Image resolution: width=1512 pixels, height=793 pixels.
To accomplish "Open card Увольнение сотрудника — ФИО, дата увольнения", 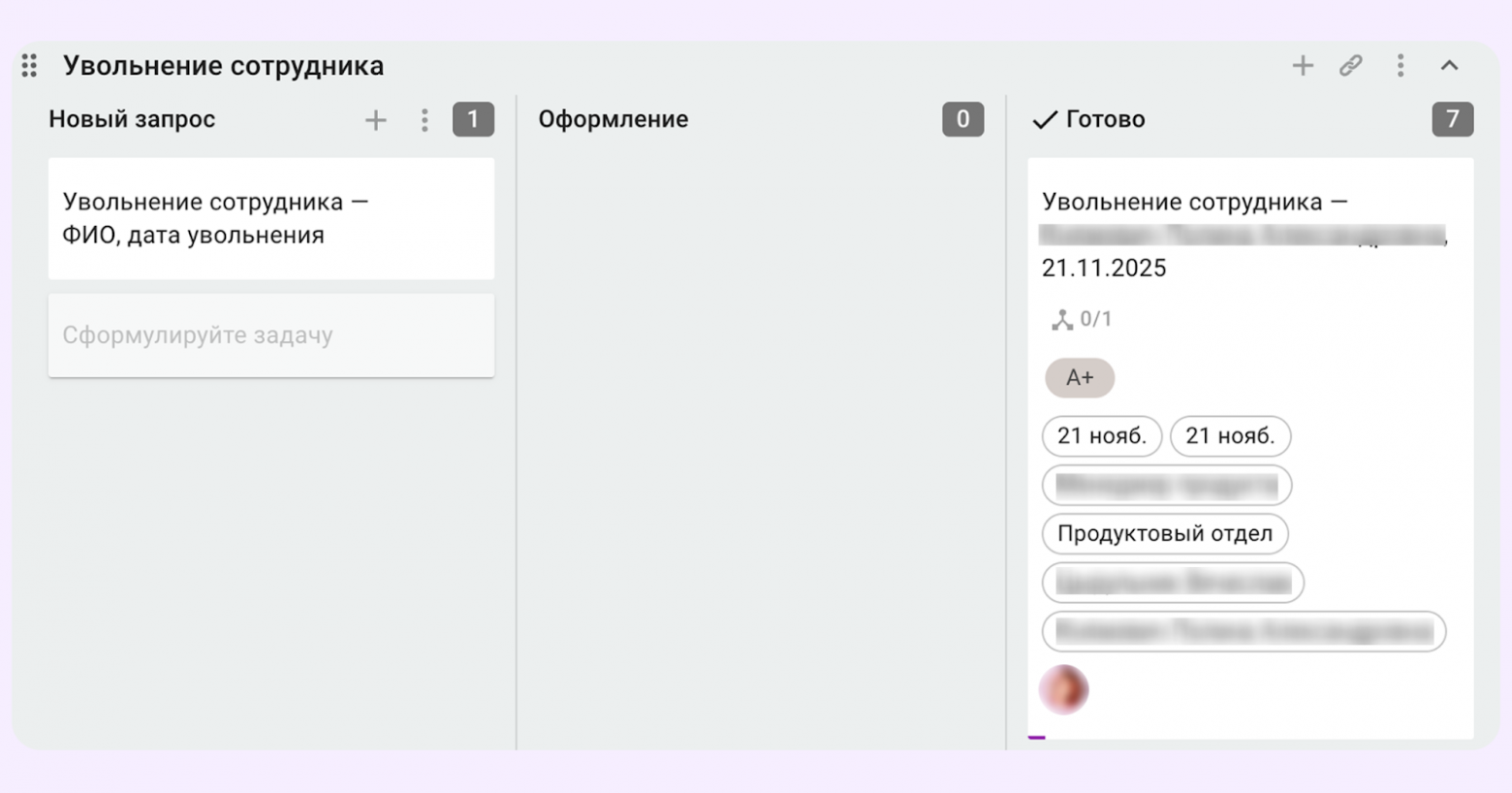I will point(270,218).
